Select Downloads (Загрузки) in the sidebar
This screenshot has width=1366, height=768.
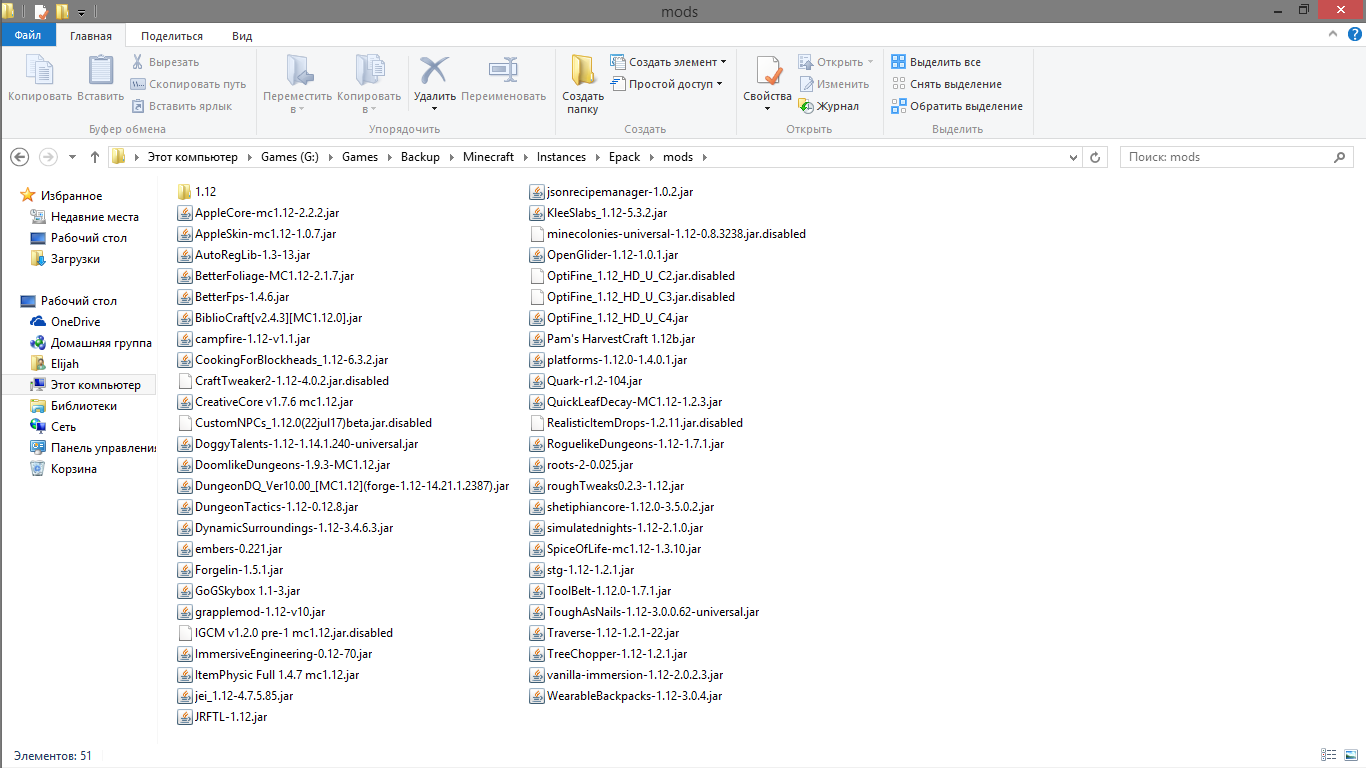(x=65, y=259)
